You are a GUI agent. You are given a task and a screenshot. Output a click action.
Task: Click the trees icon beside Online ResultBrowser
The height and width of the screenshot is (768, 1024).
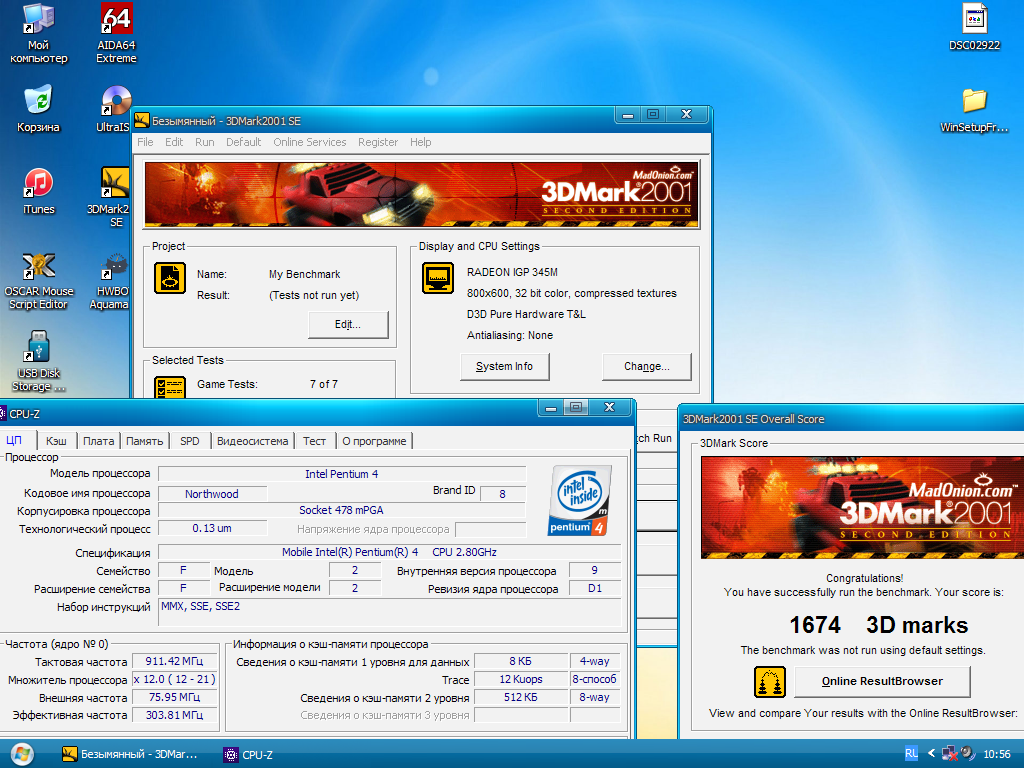(770, 682)
